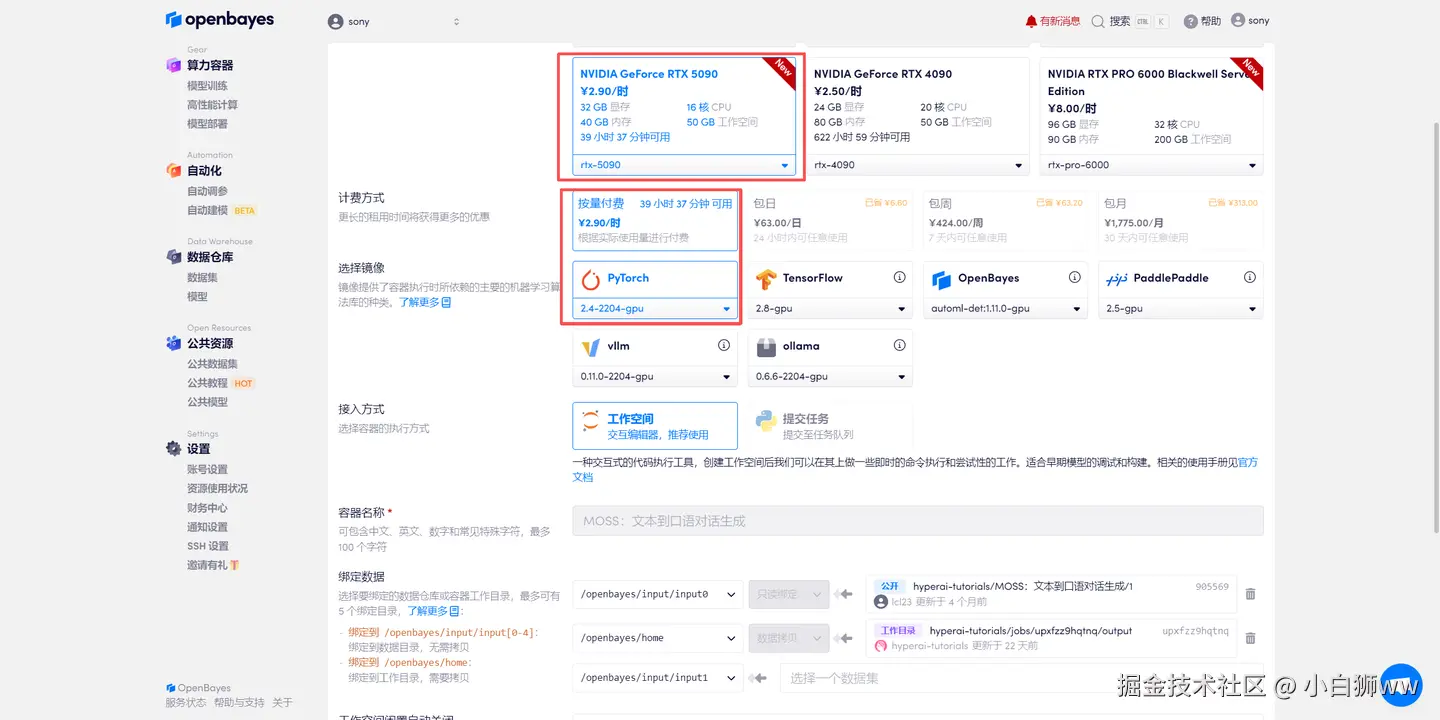Go to 模型部署 in sidebar
The height and width of the screenshot is (720, 1440).
[x=207, y=124]
